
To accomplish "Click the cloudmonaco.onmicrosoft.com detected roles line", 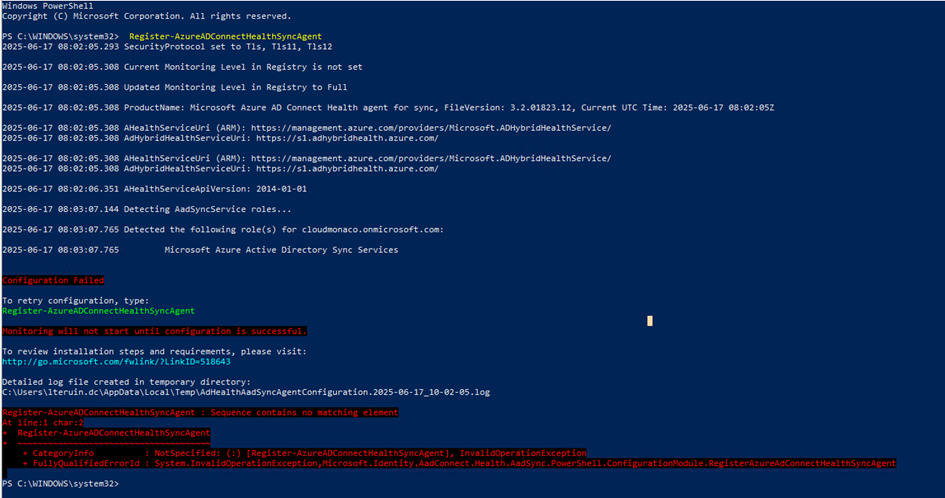I will tap(222, 230).
